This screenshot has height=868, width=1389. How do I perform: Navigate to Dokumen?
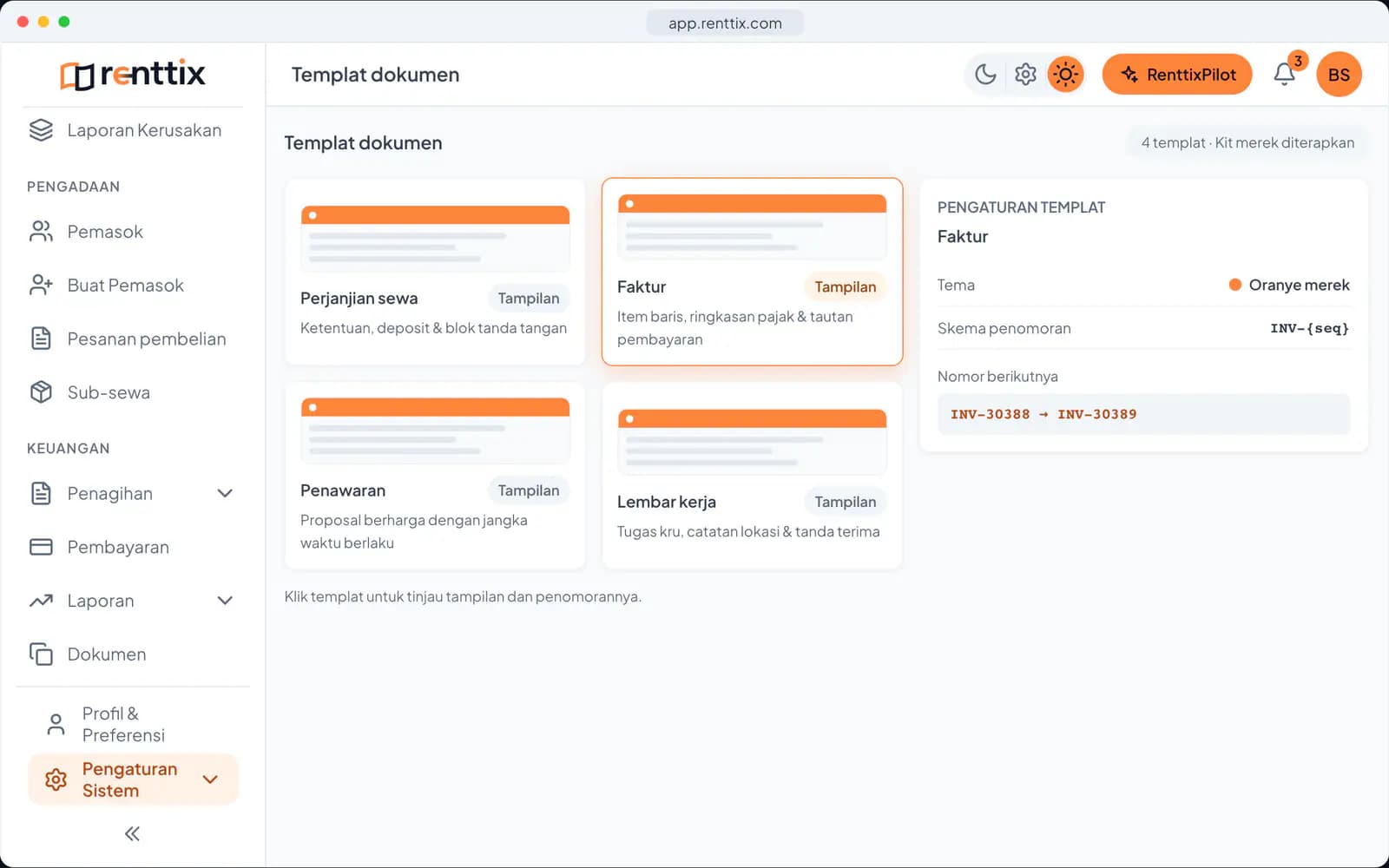point(132,654)
